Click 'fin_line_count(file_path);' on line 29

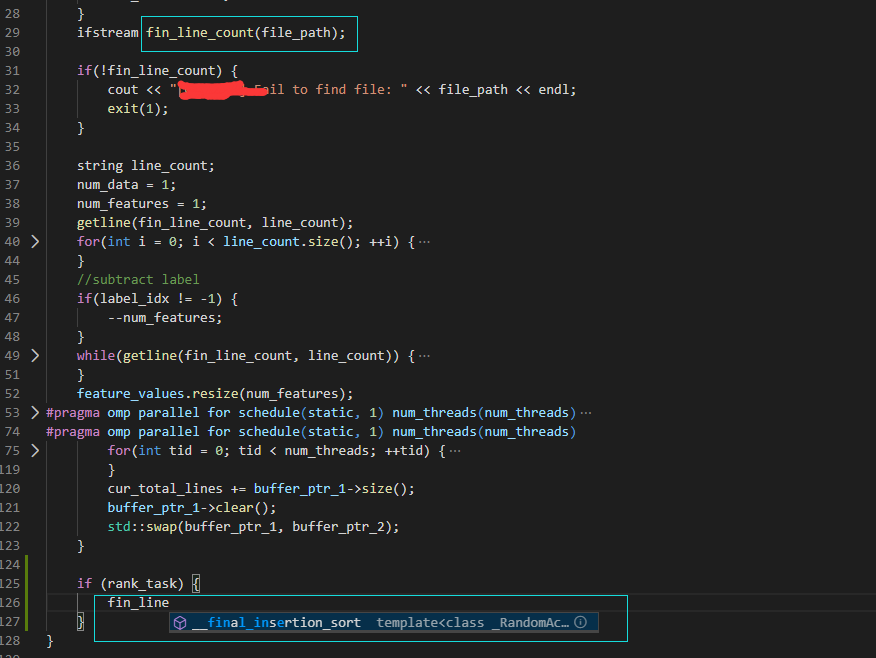pos(246,33)
